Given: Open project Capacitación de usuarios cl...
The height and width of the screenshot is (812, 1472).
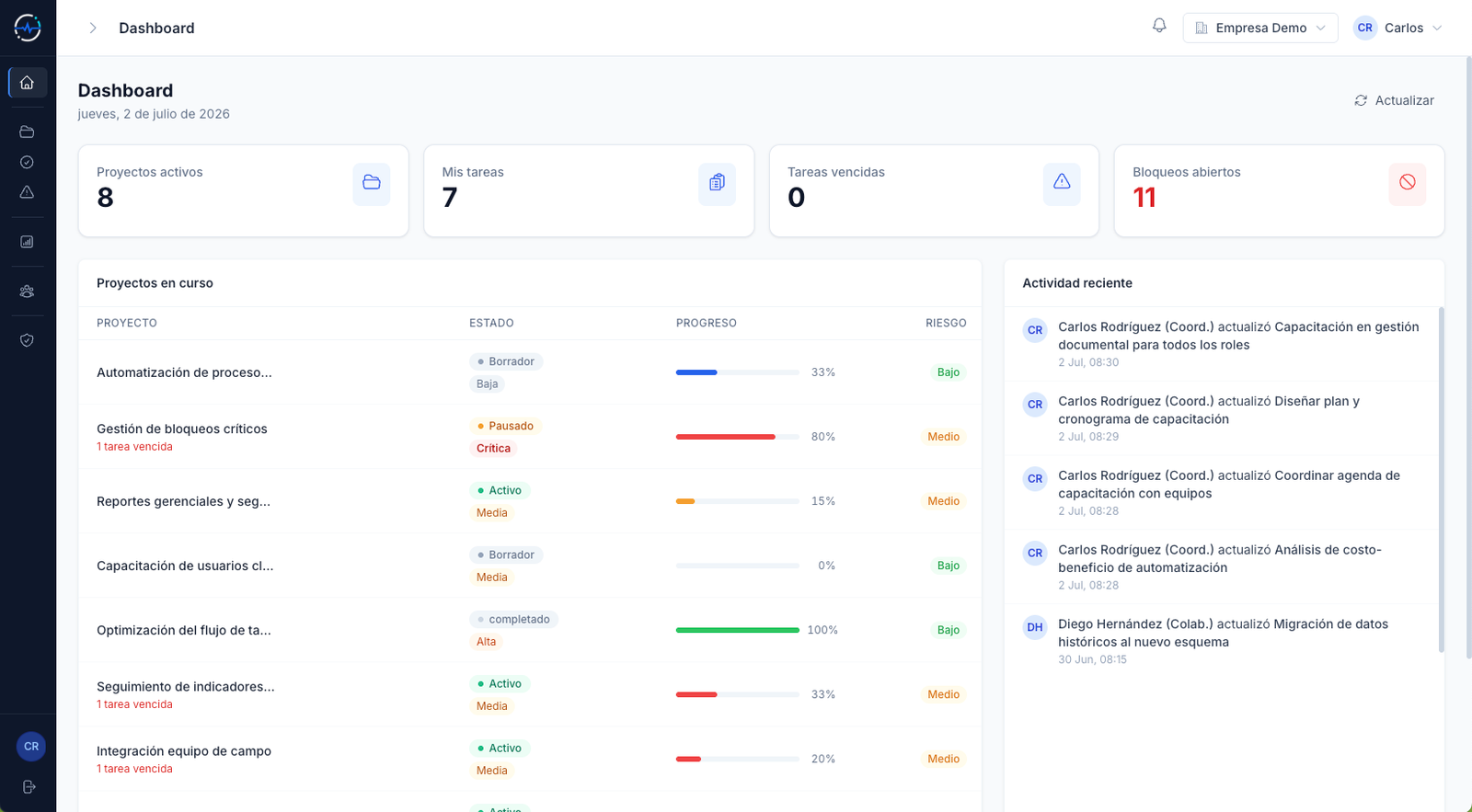Looking at the screenshot, I should [x=185, y=566].
